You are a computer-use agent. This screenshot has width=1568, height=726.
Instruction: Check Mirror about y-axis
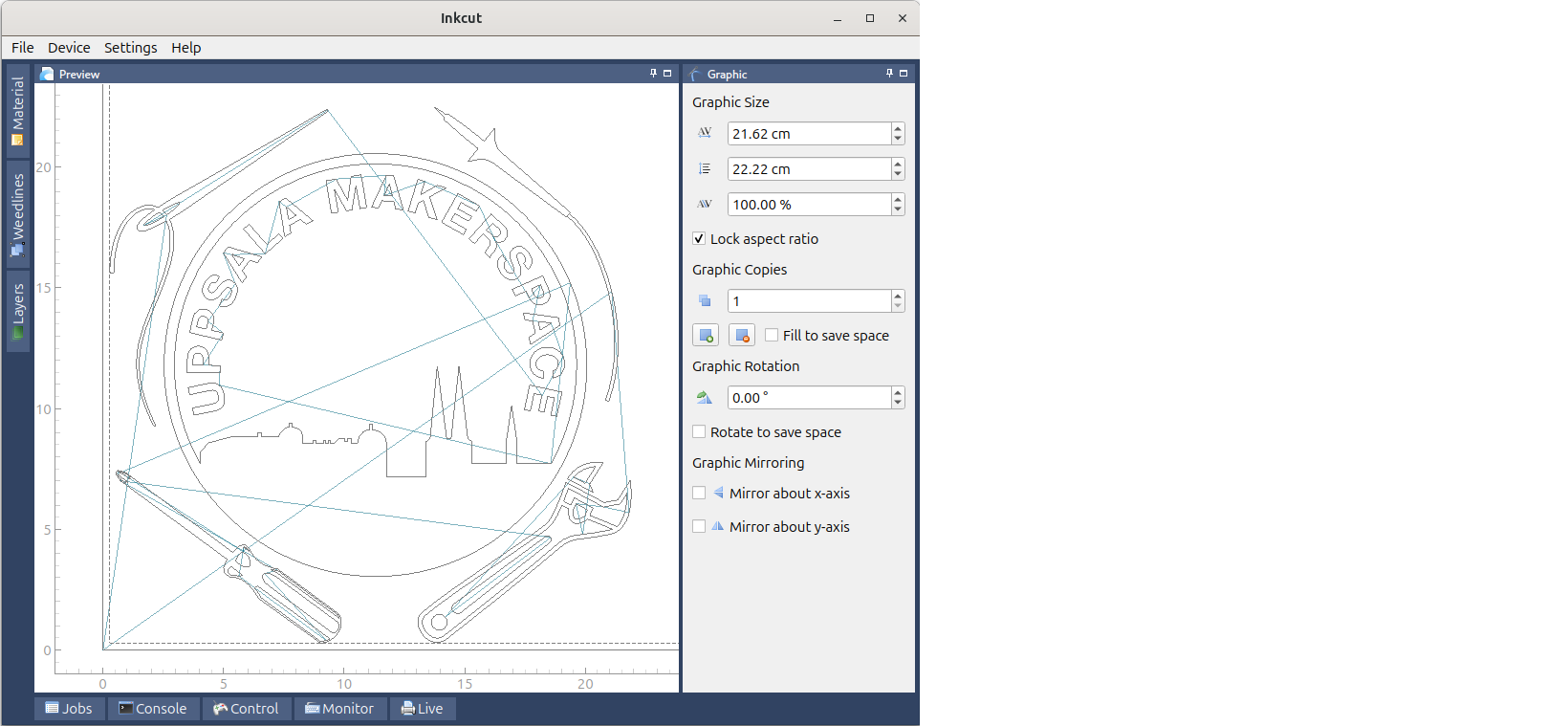[x=699, y=526]
